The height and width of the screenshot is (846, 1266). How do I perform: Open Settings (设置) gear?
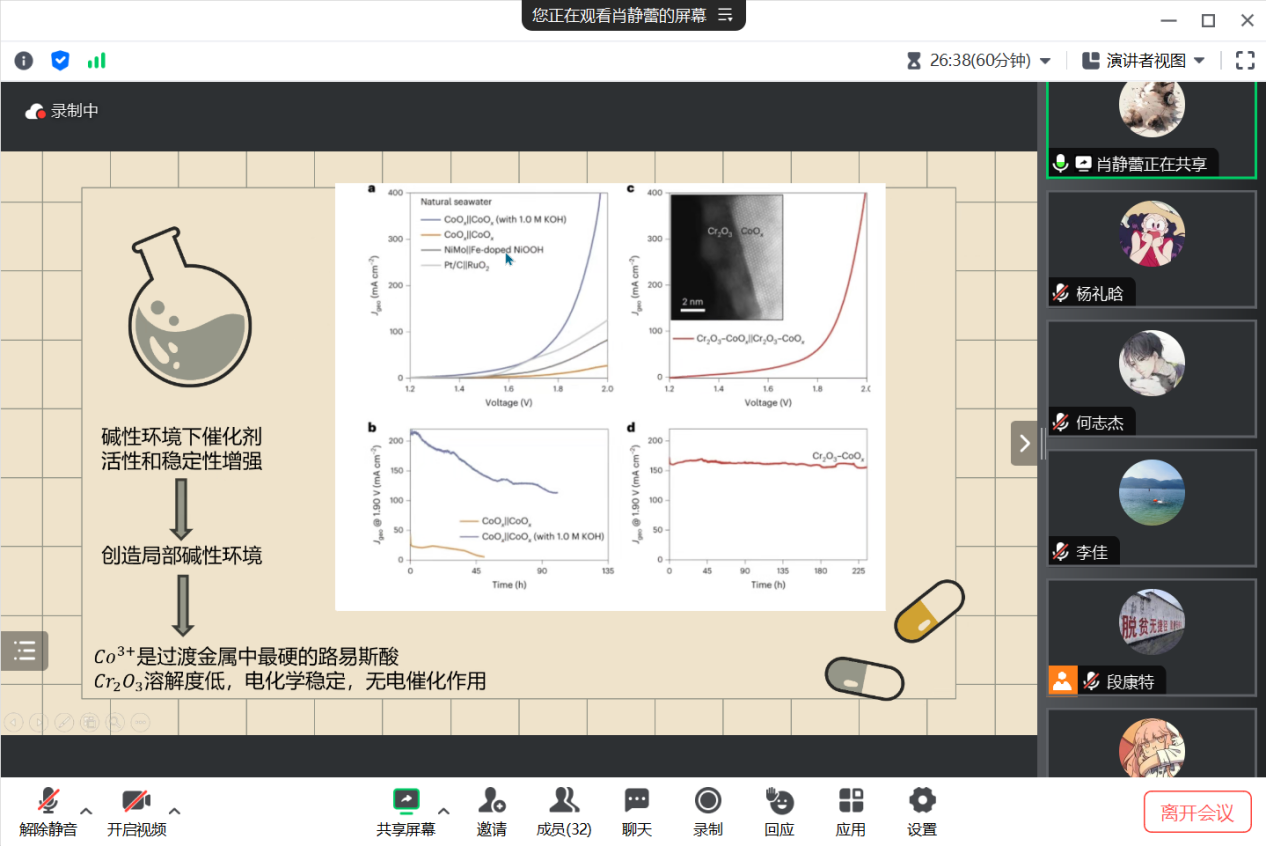click(922, 811)
